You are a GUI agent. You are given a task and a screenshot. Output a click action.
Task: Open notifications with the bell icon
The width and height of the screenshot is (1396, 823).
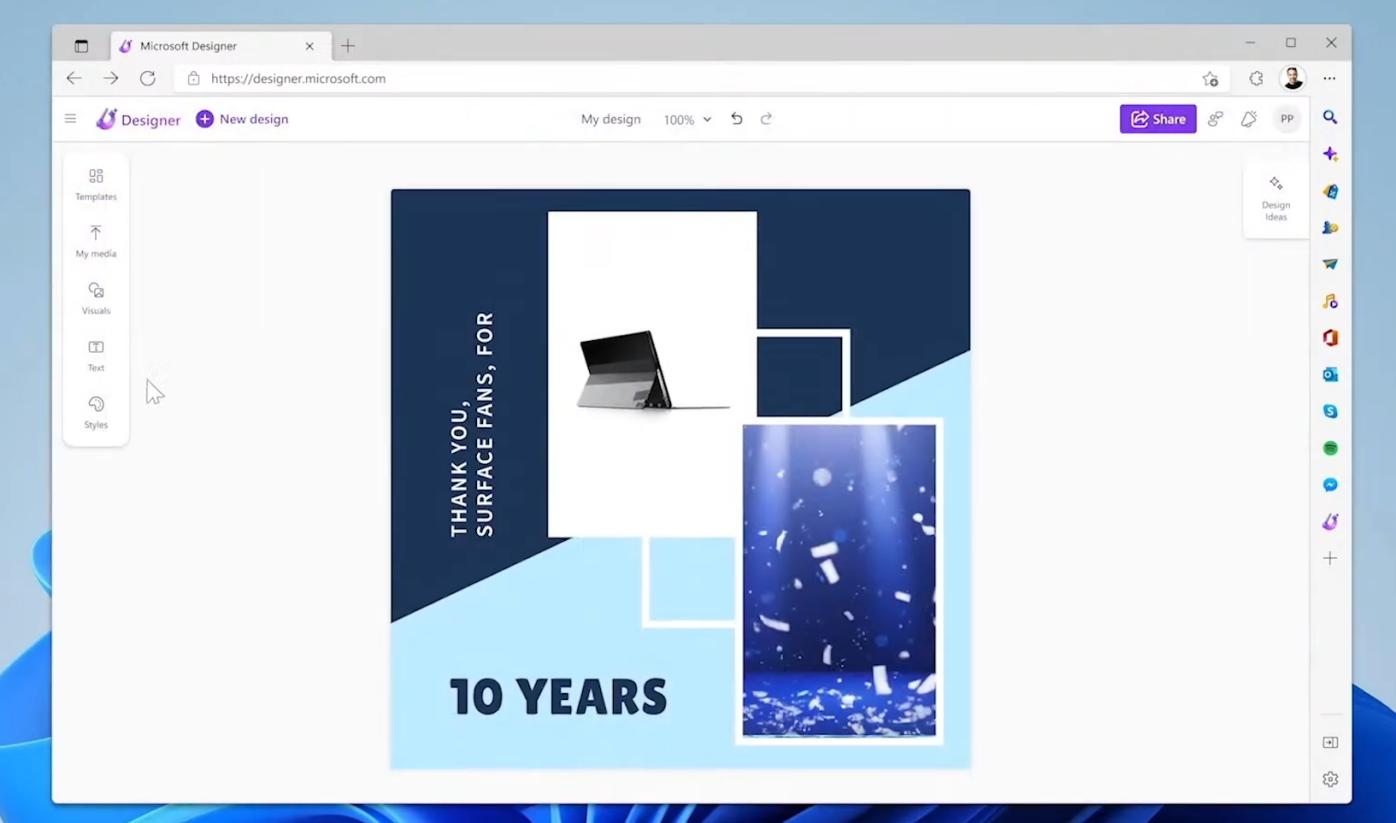pyautogui.click(x=1248, y=118)
